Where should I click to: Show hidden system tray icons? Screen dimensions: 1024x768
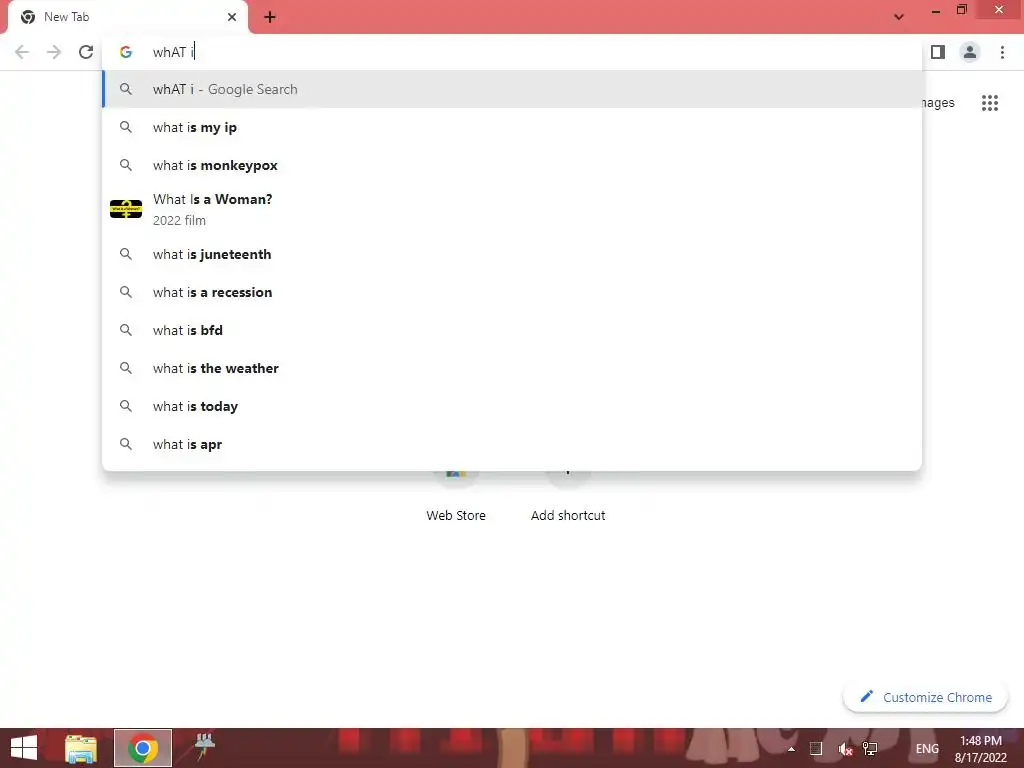tap(791, 749)
